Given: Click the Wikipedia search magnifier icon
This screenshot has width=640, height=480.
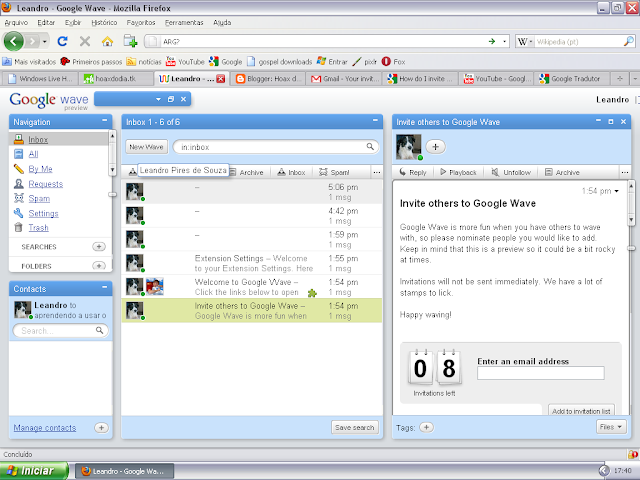Looking at the screenshot, I should click(629, 41).
